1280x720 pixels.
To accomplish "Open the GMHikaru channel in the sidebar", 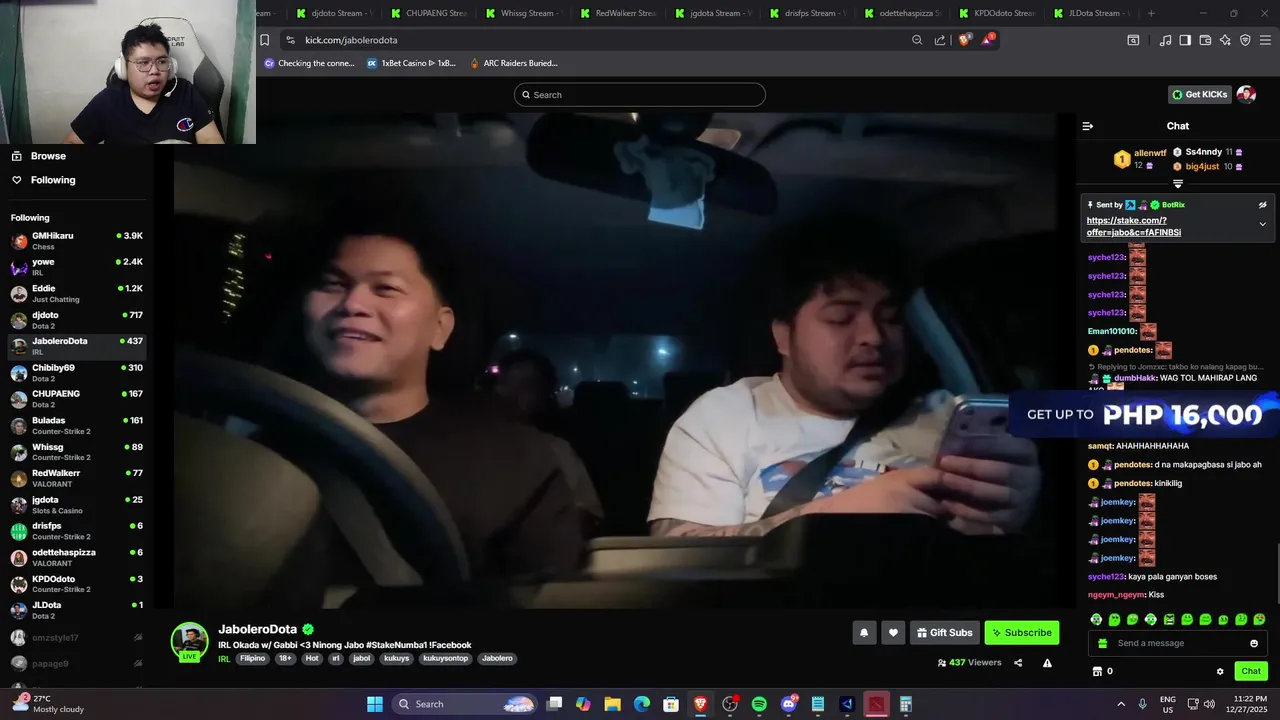I will click(77, 241).
